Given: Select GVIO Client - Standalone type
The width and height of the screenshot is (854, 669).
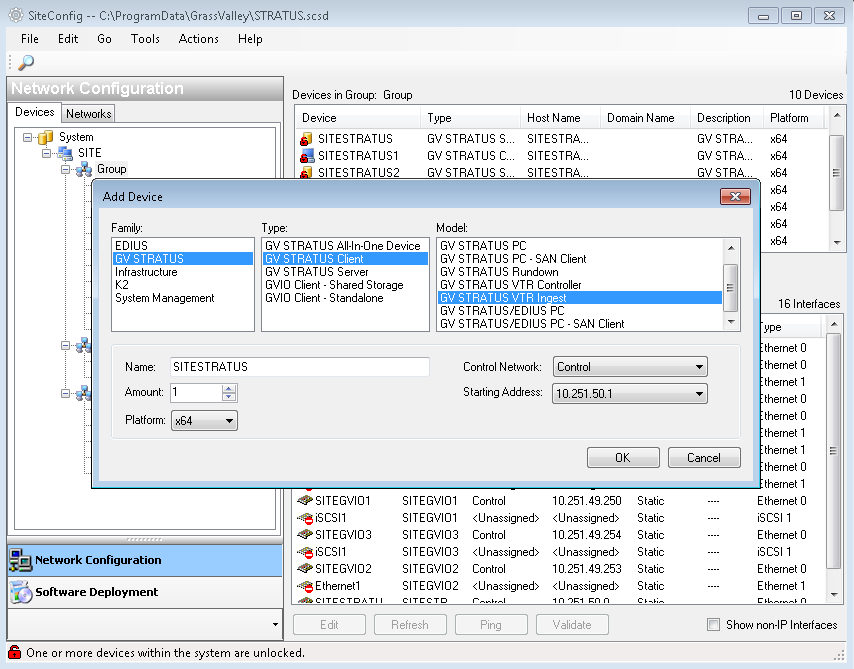Looking at the screenshot, I should [x=345, y=298].
